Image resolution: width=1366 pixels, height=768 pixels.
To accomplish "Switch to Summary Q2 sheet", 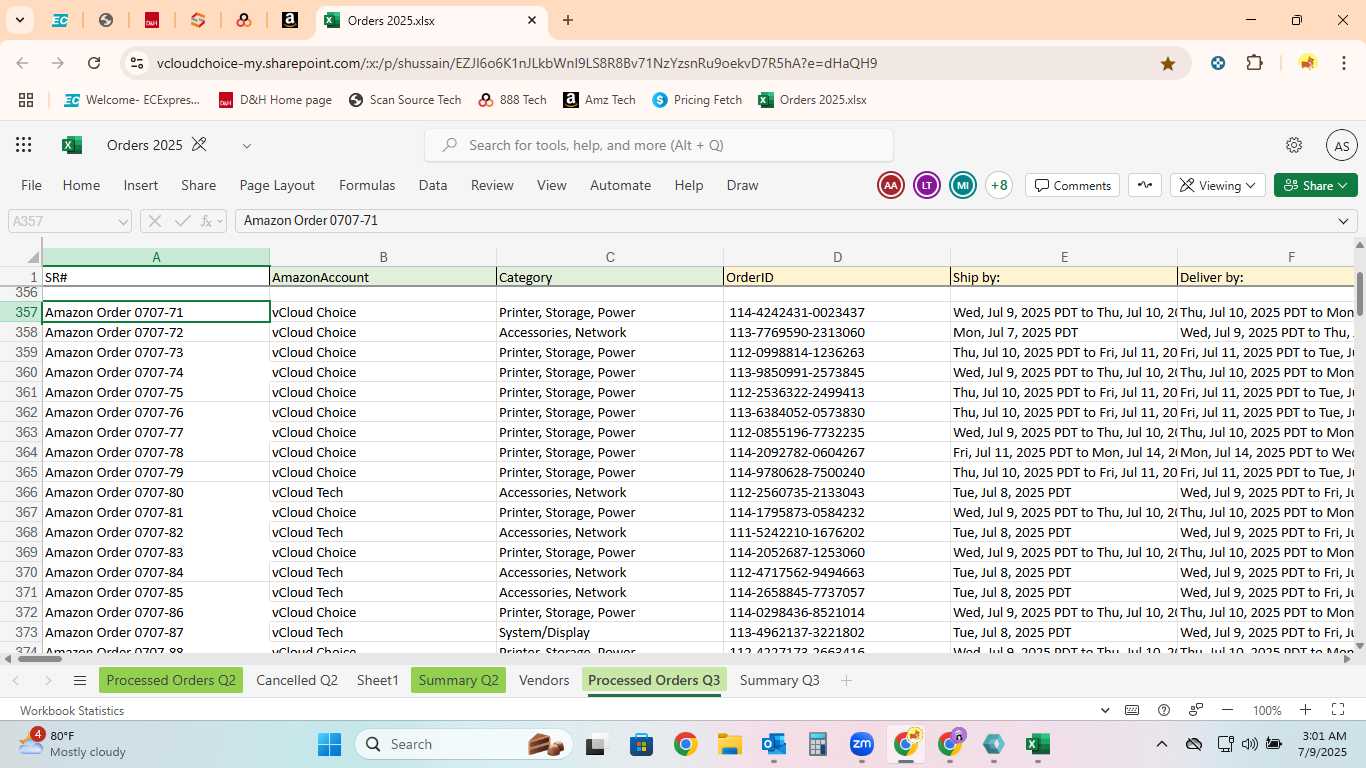I will pos(458,680).
